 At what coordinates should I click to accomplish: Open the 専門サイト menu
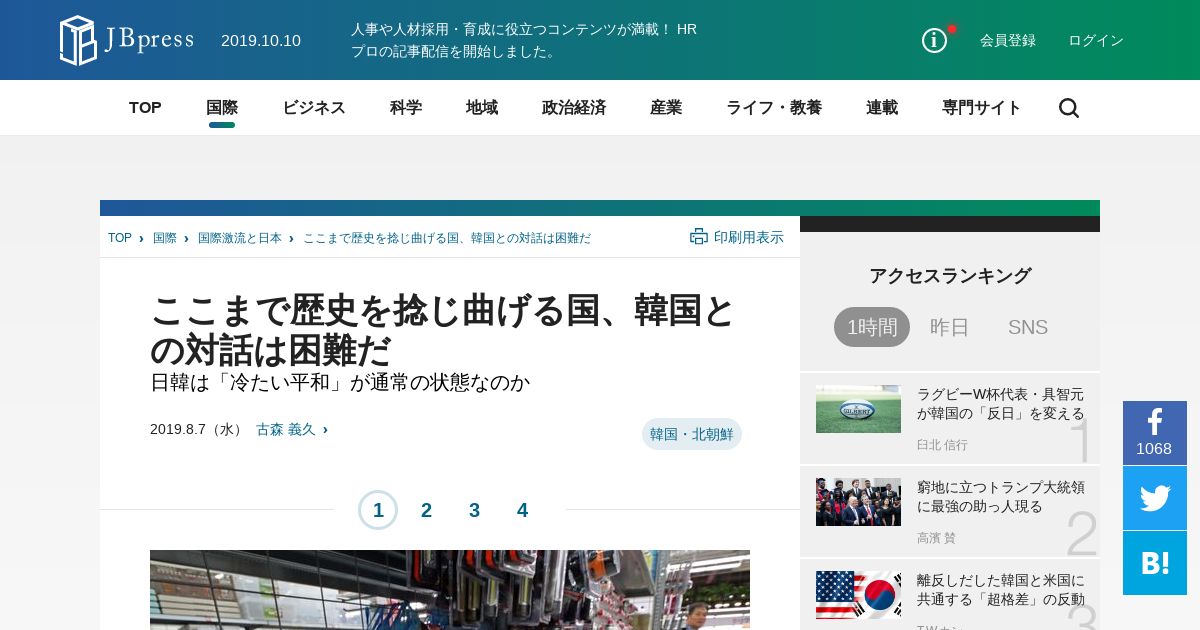click(x=982, y=108)
